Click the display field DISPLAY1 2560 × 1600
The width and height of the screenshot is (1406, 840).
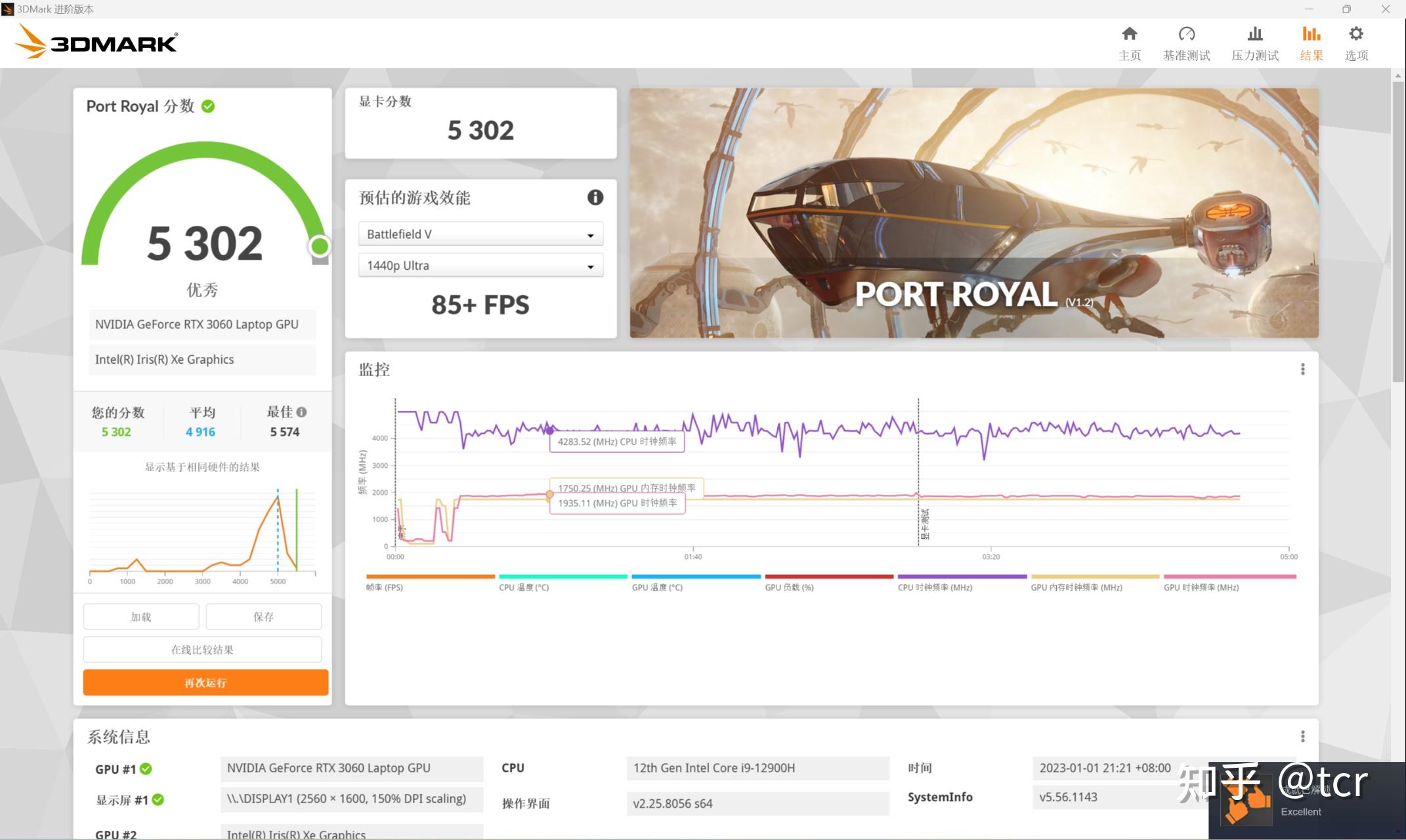point(352,799)
